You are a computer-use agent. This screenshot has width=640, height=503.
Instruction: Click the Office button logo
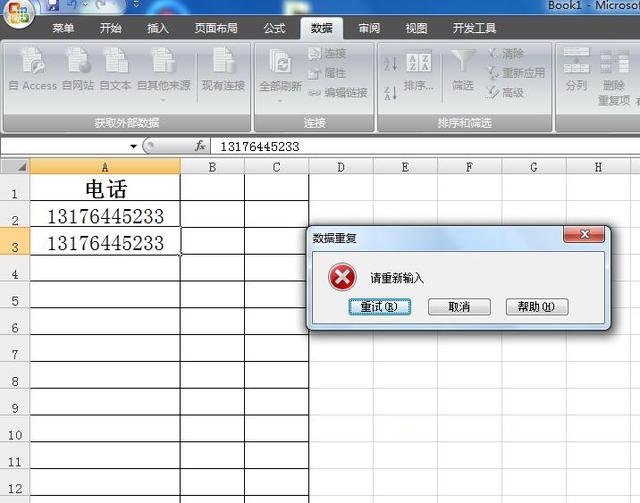tap(17, 13)
